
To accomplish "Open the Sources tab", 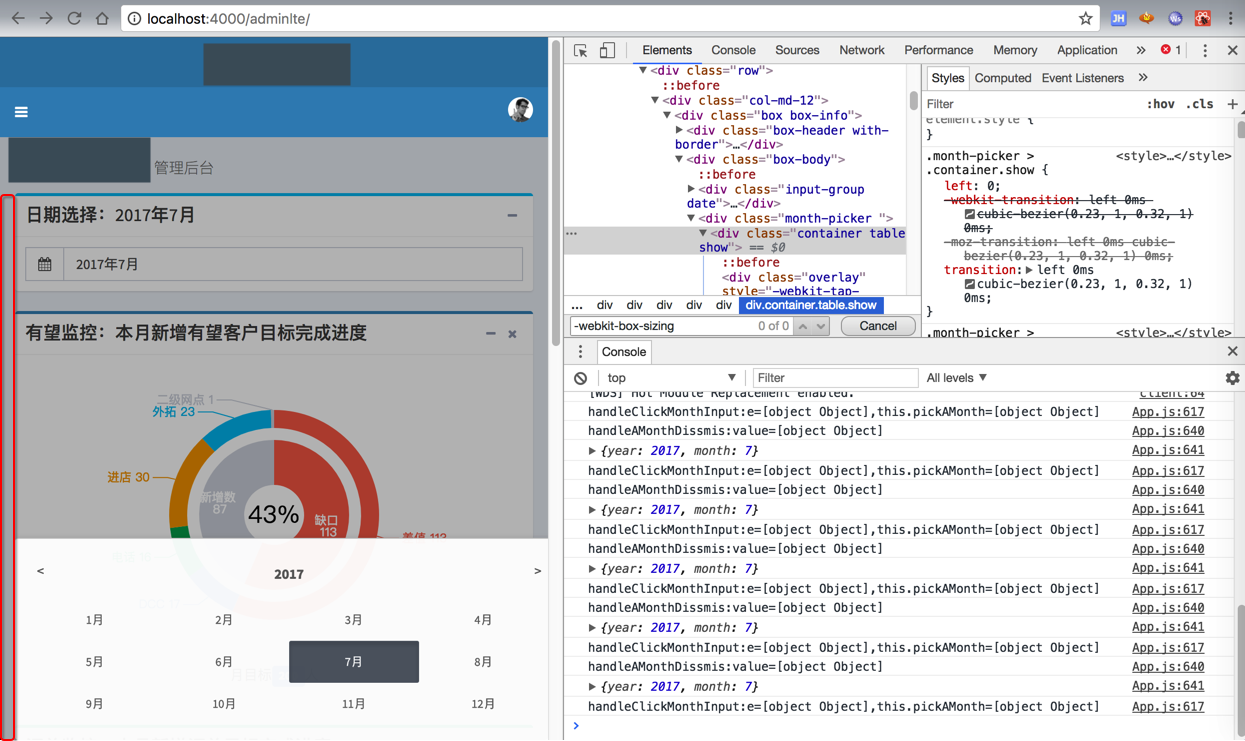I will click(x=797, y=50).
